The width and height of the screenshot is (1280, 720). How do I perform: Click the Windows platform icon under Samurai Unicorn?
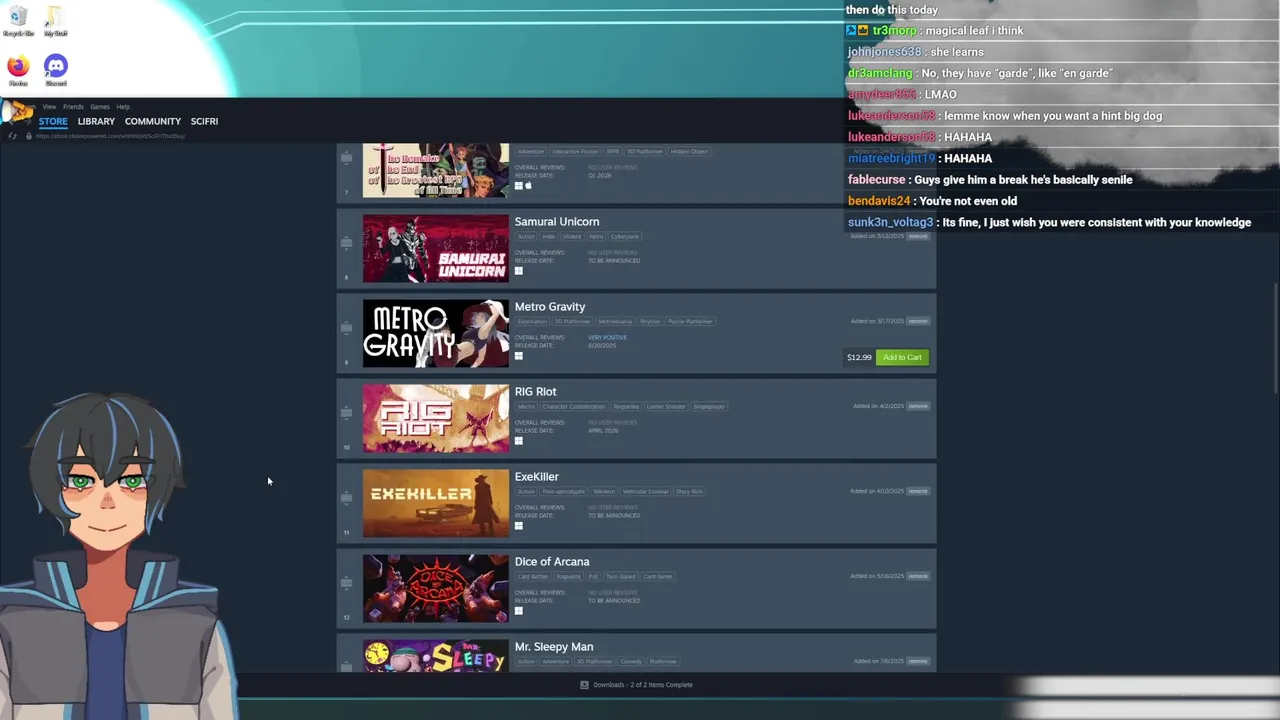pos(519,271)
